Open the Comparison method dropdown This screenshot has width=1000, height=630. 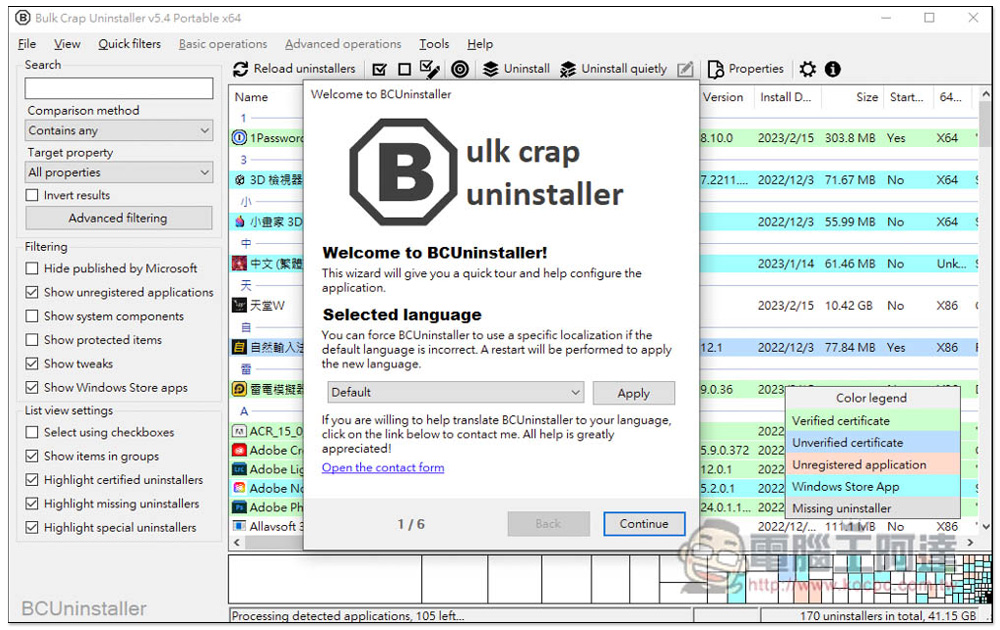pyautogui.click(x=119, y=131)
